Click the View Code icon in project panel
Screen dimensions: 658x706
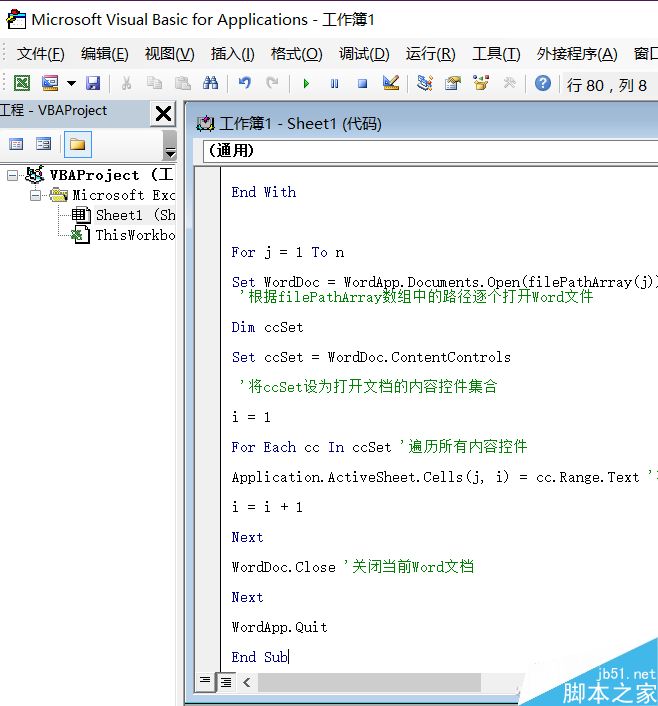[x=16, y=144]
